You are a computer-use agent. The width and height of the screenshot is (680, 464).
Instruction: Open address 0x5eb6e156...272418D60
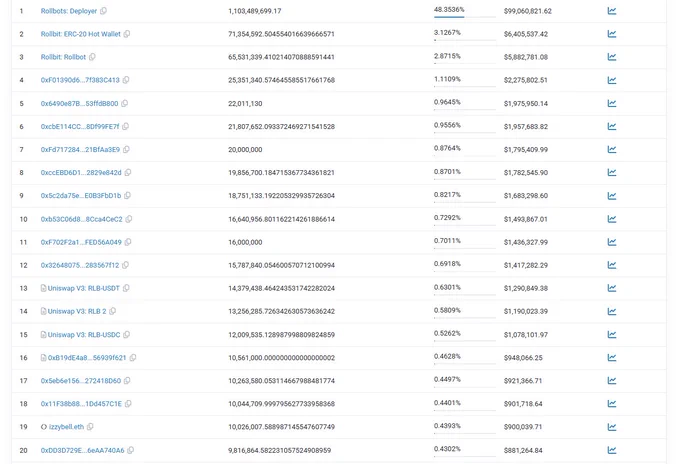coord(81,381)
